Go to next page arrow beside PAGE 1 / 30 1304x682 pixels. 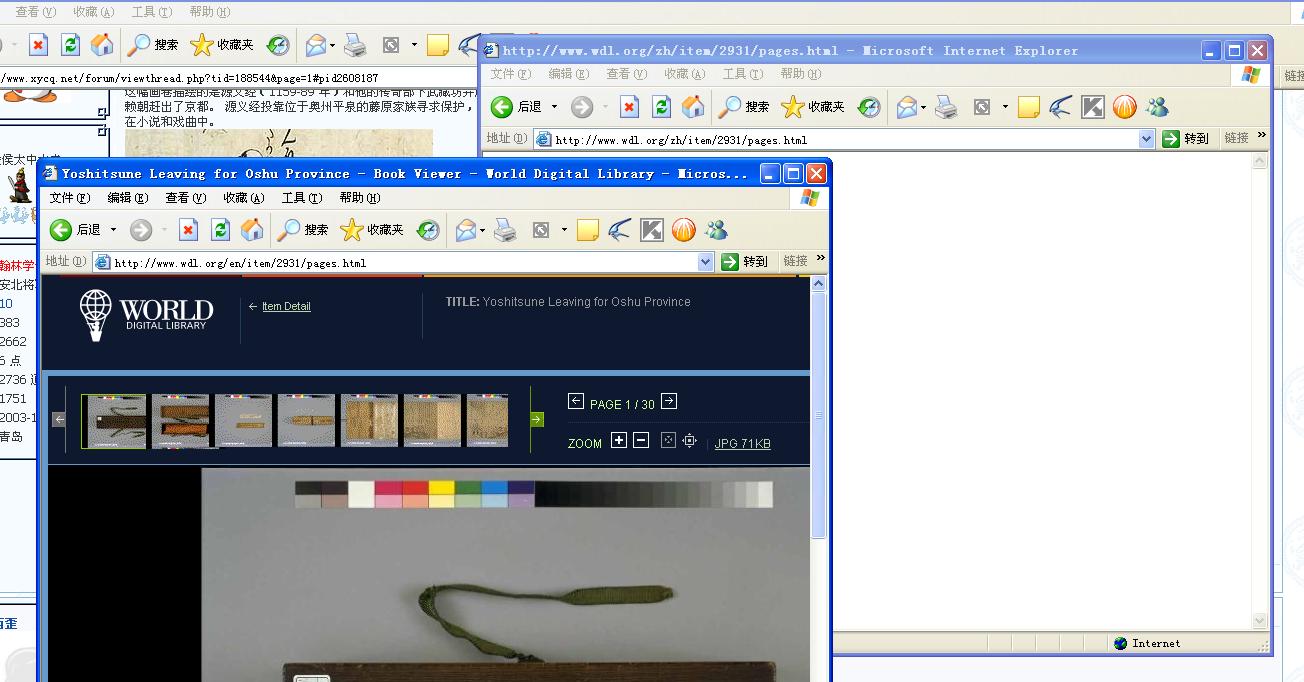click(x=669, y=402)
